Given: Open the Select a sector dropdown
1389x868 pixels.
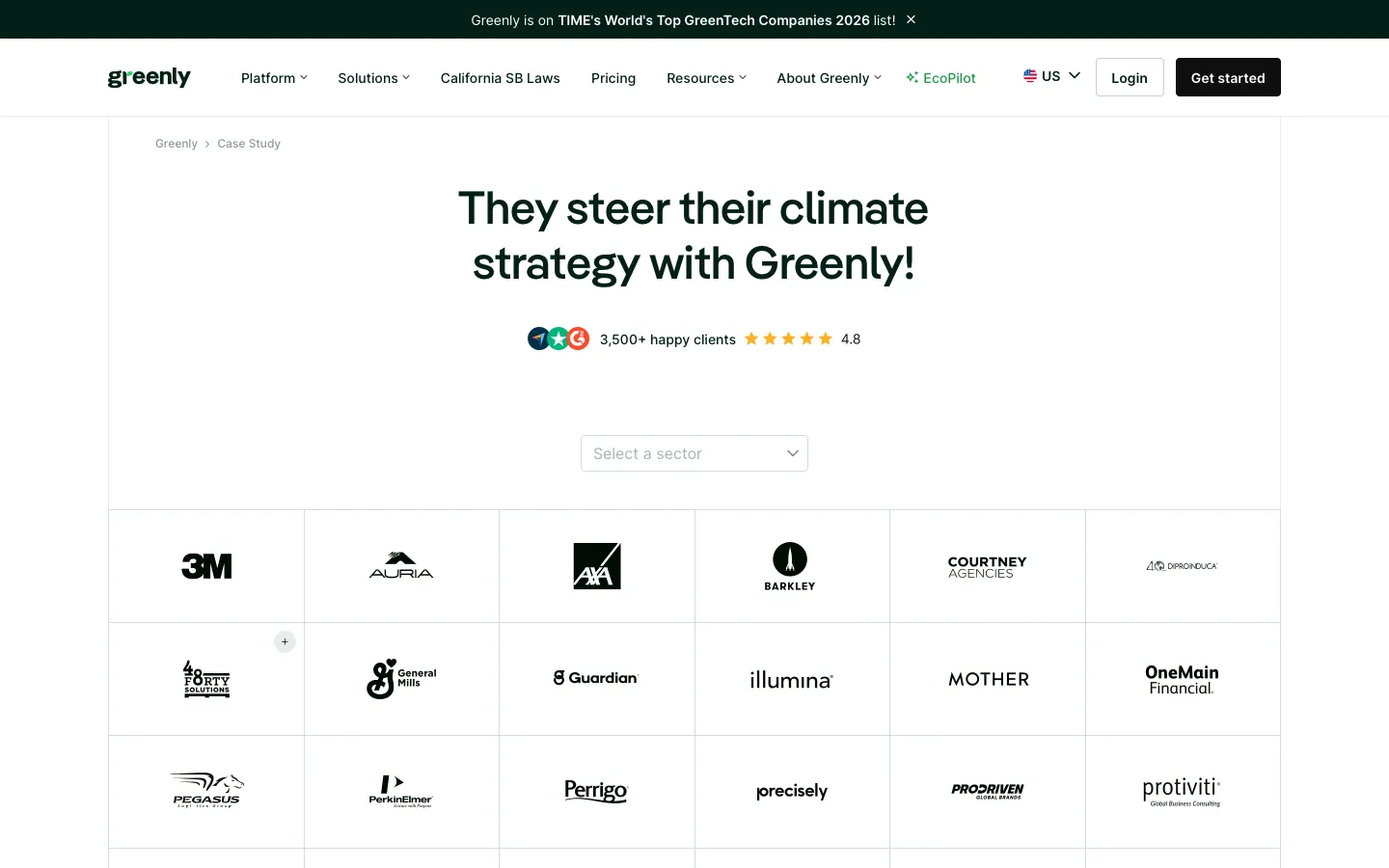Looking at the screenshot, I should tap(694, 453).
